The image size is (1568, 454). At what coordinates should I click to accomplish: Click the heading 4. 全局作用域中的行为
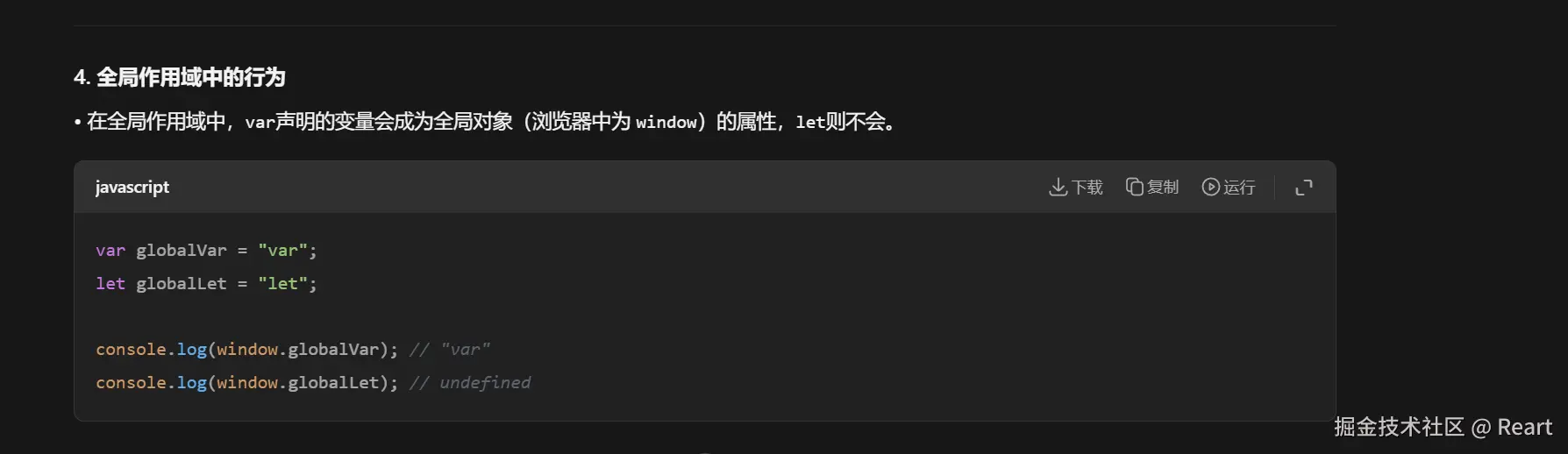click(180, 77)
